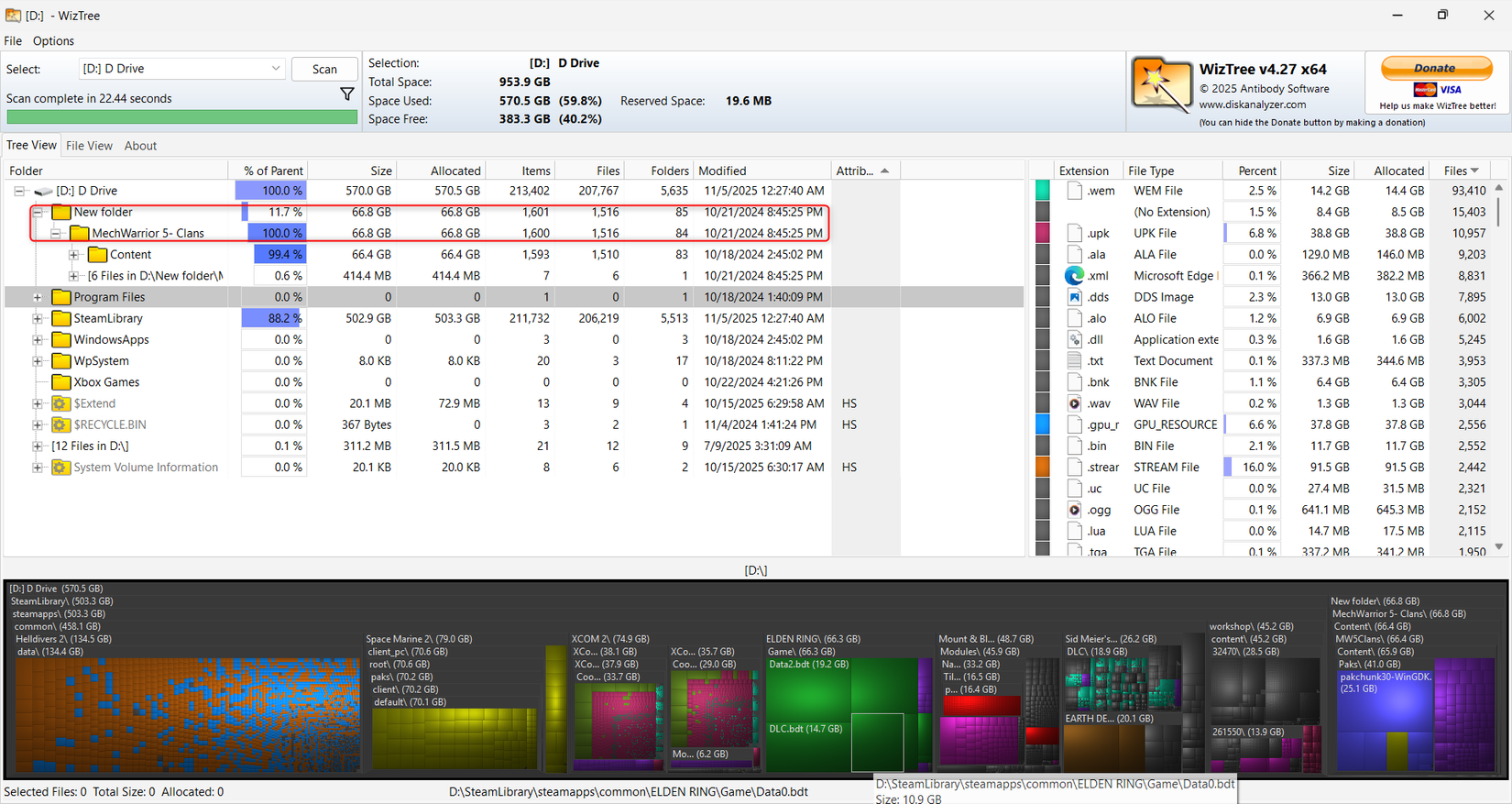Click the filter funnel icon
Screen dimensions: 1512x804
click(x=346, y=94)
